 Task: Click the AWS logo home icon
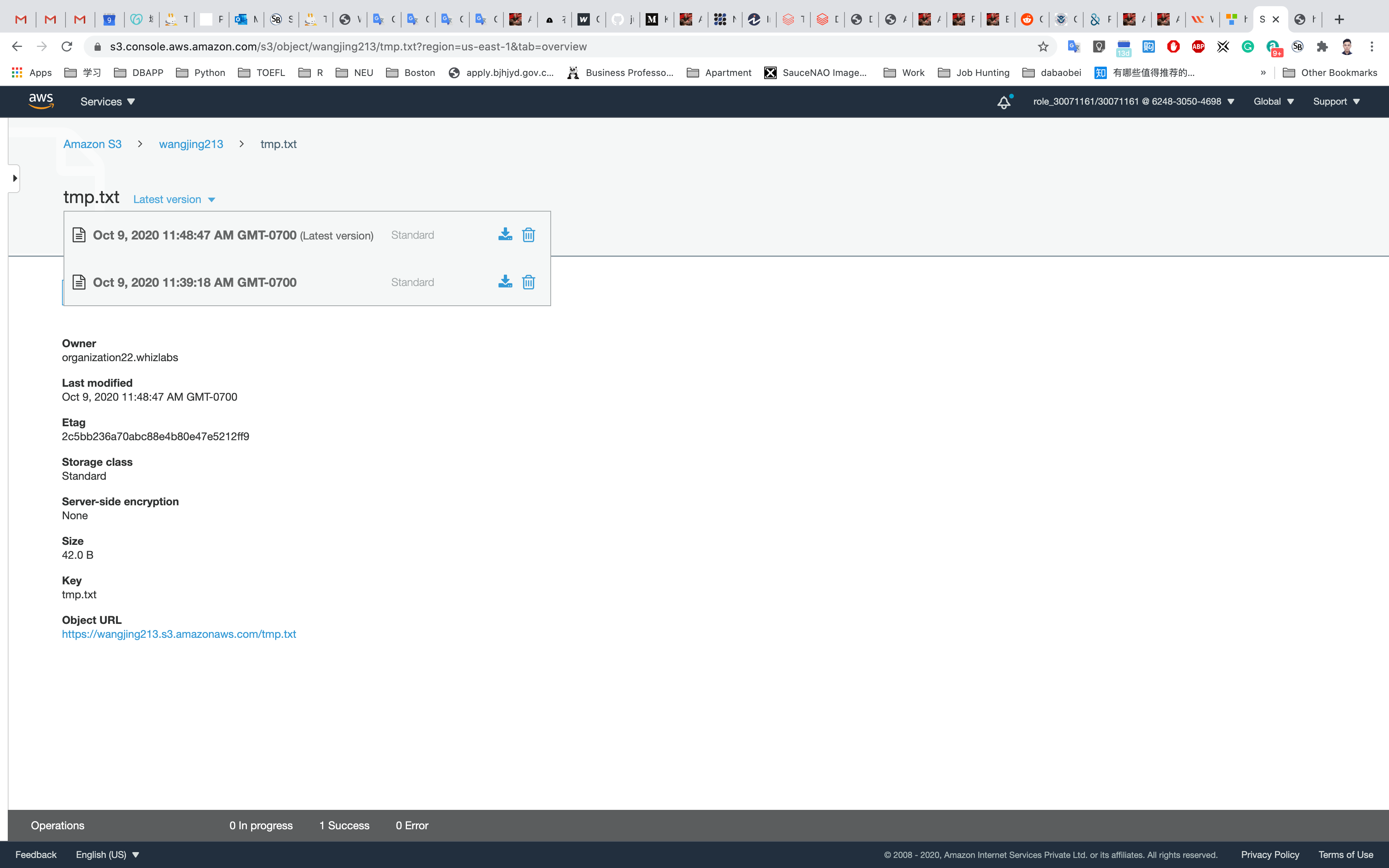[x=41, y=101]
